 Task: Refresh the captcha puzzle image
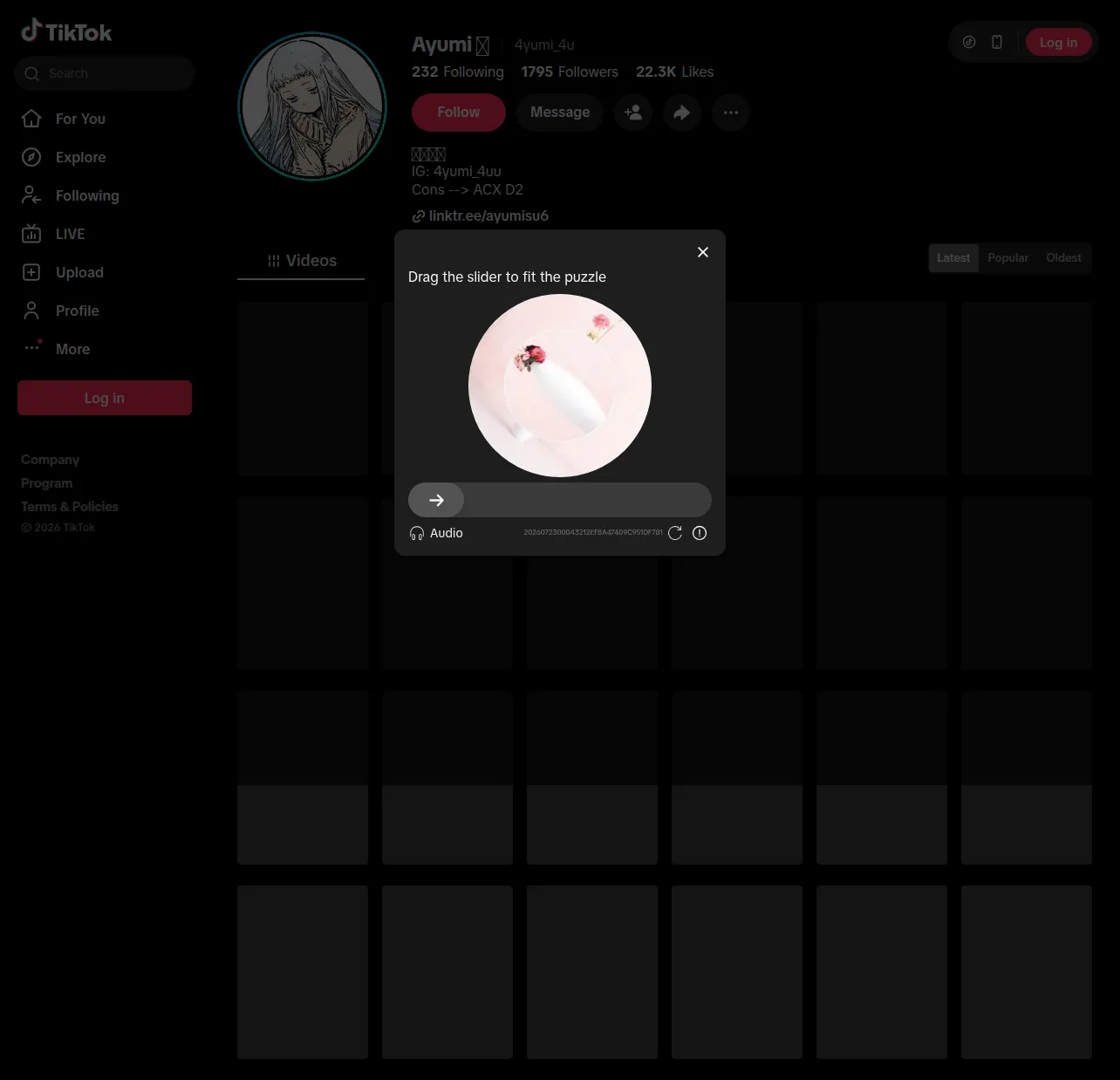point(675,533)
